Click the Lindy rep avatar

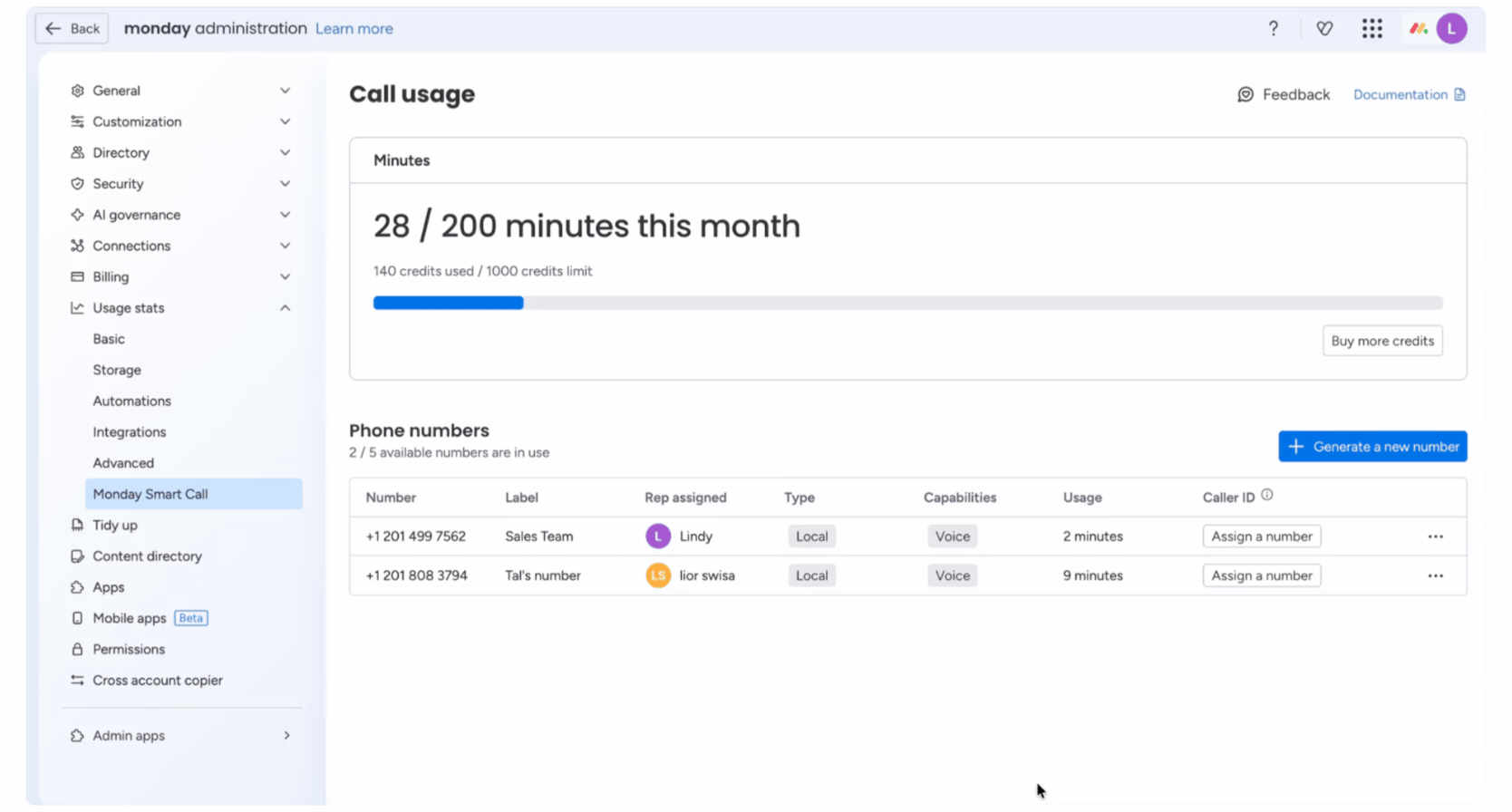[x=658, y=536]
